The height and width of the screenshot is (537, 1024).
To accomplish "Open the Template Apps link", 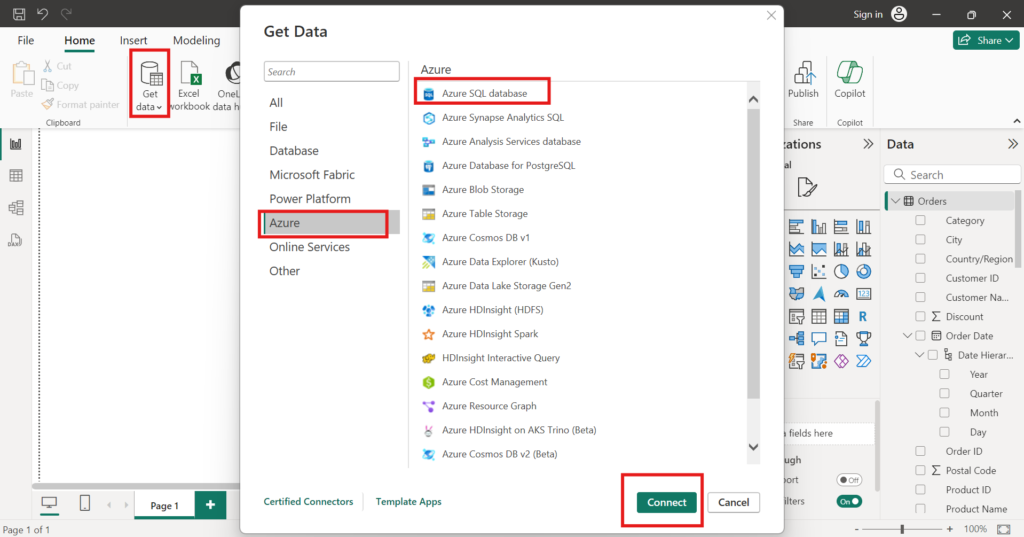I will (x=408, y=502).
